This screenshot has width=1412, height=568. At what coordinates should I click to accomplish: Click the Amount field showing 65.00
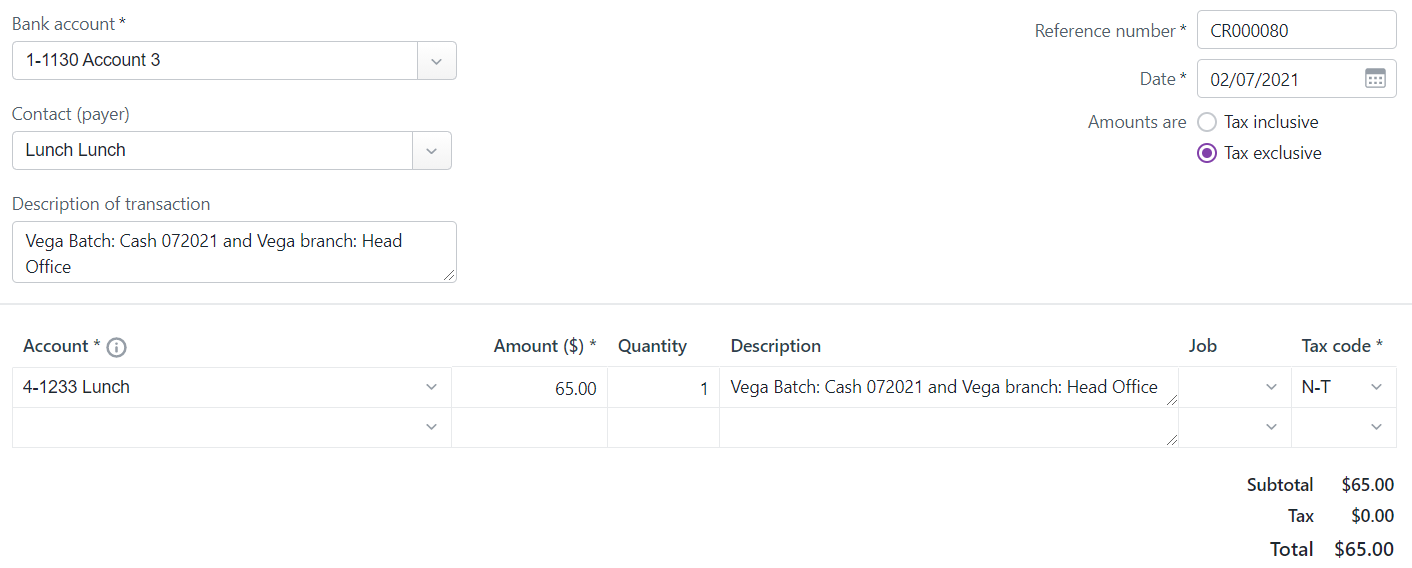pos(529,388)
